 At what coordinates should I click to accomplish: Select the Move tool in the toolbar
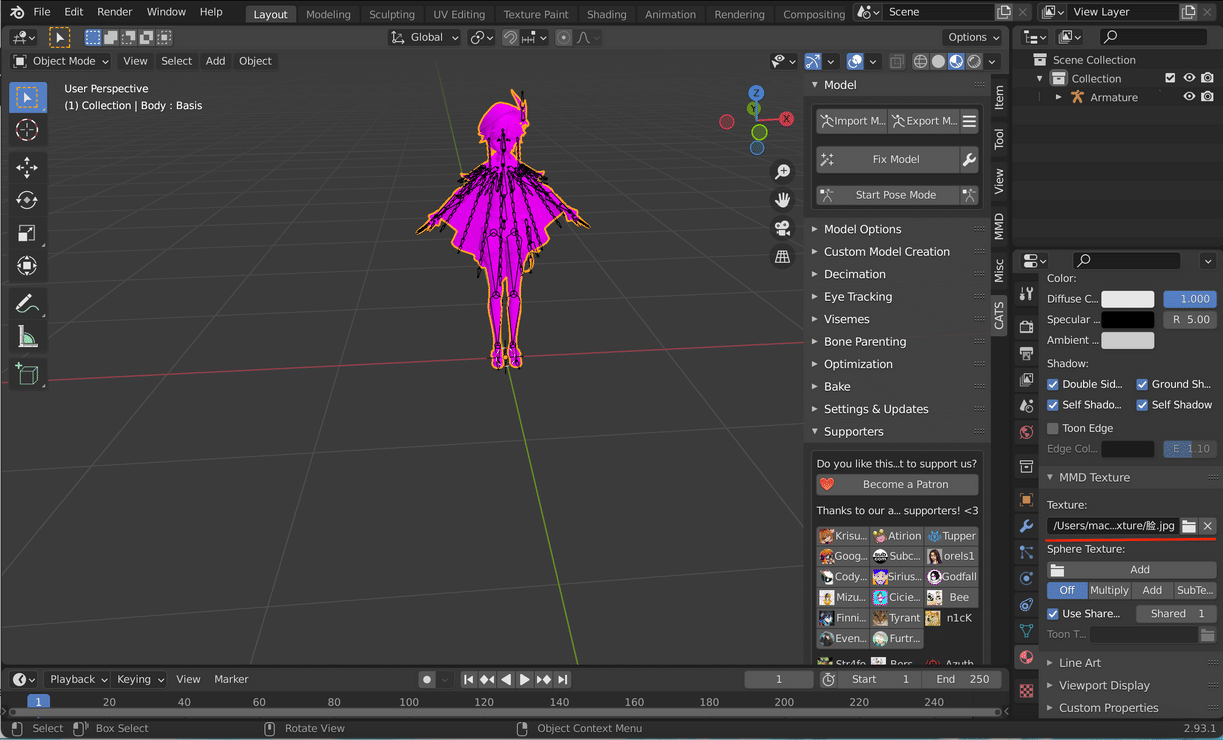(x=27, y=167)
